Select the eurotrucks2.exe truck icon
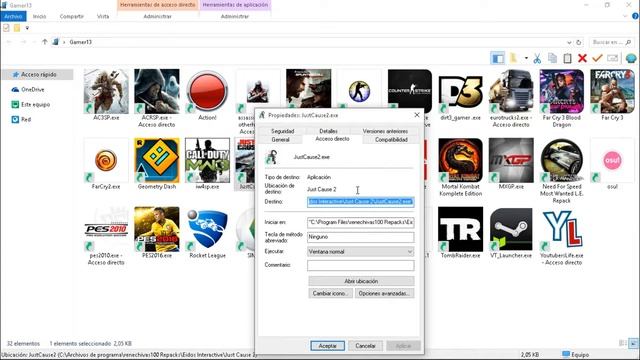Viewport: 640px width, 360px height. 511,91
